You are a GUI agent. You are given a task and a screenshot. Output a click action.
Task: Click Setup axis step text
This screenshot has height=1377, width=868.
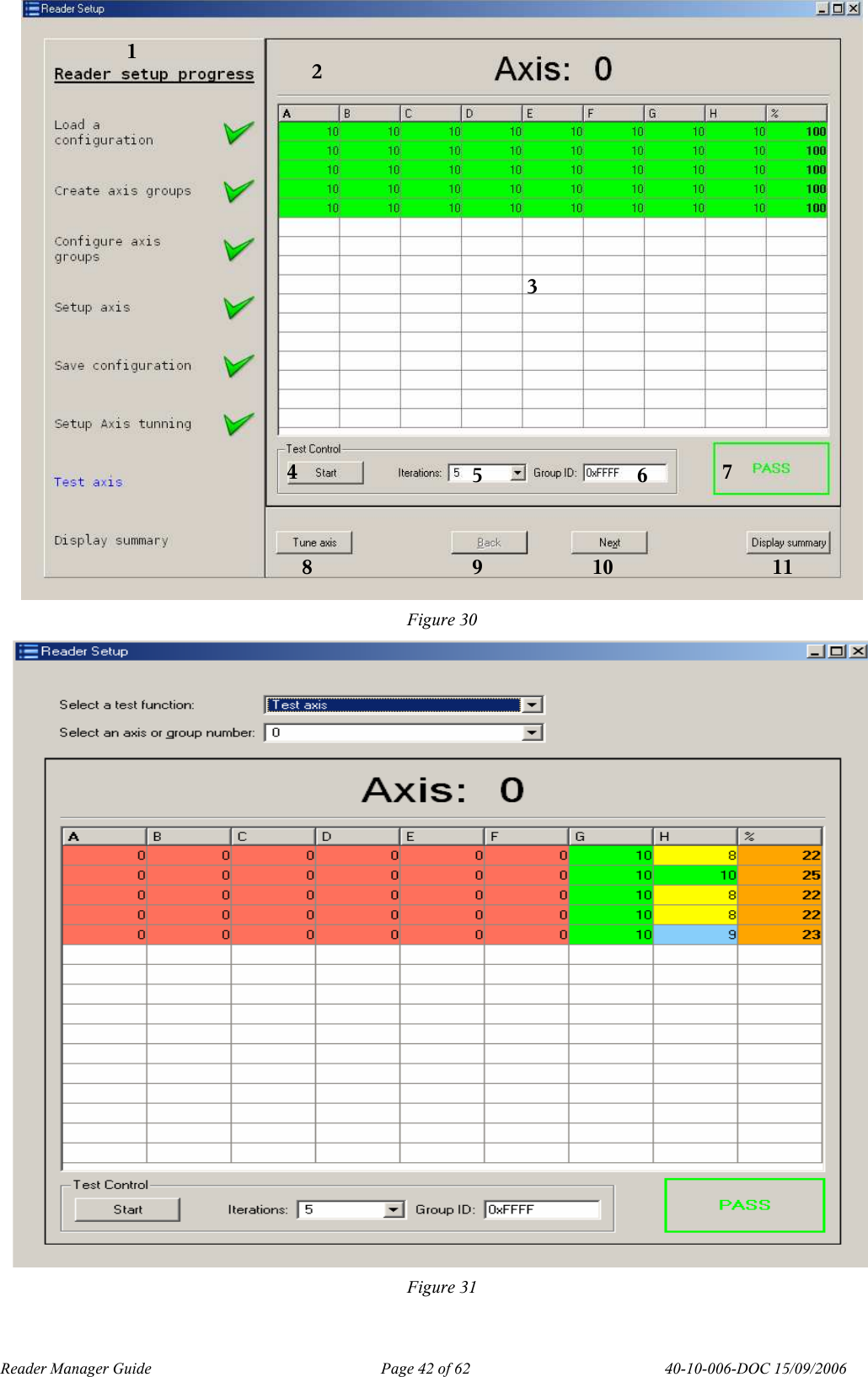point(92,307)
